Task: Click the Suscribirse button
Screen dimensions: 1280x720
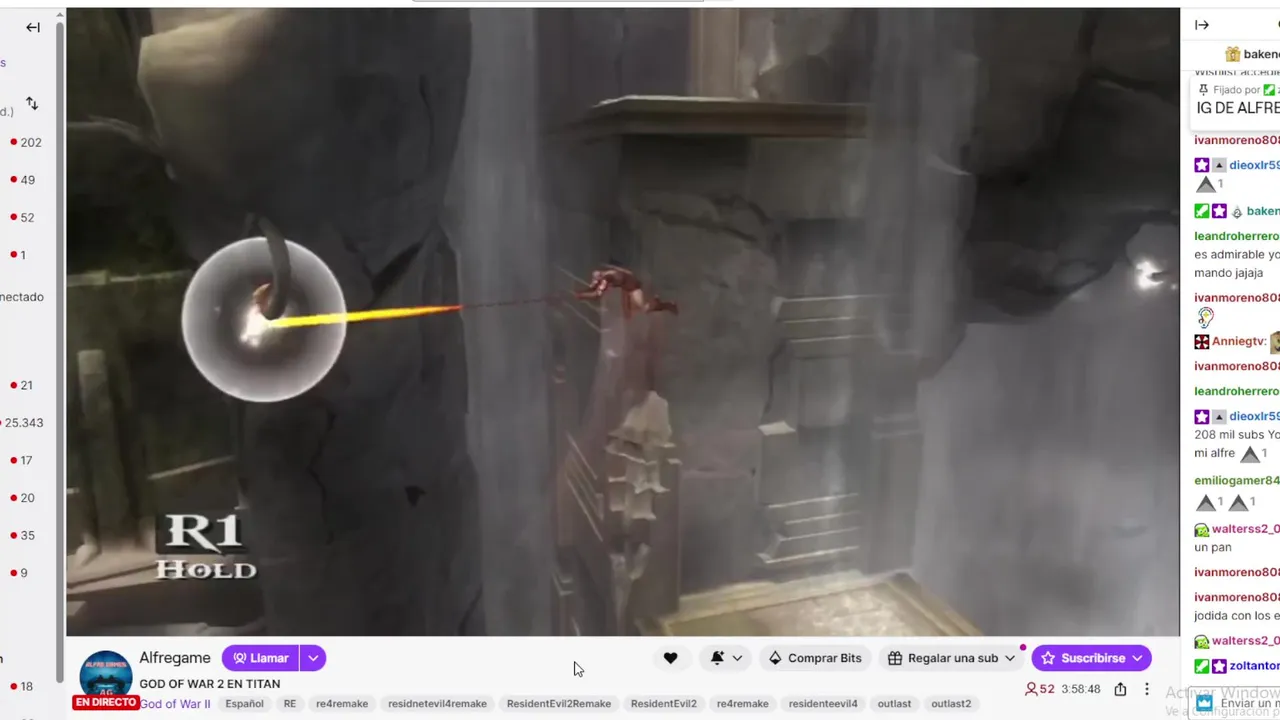Action: [x=1091, y=658]
